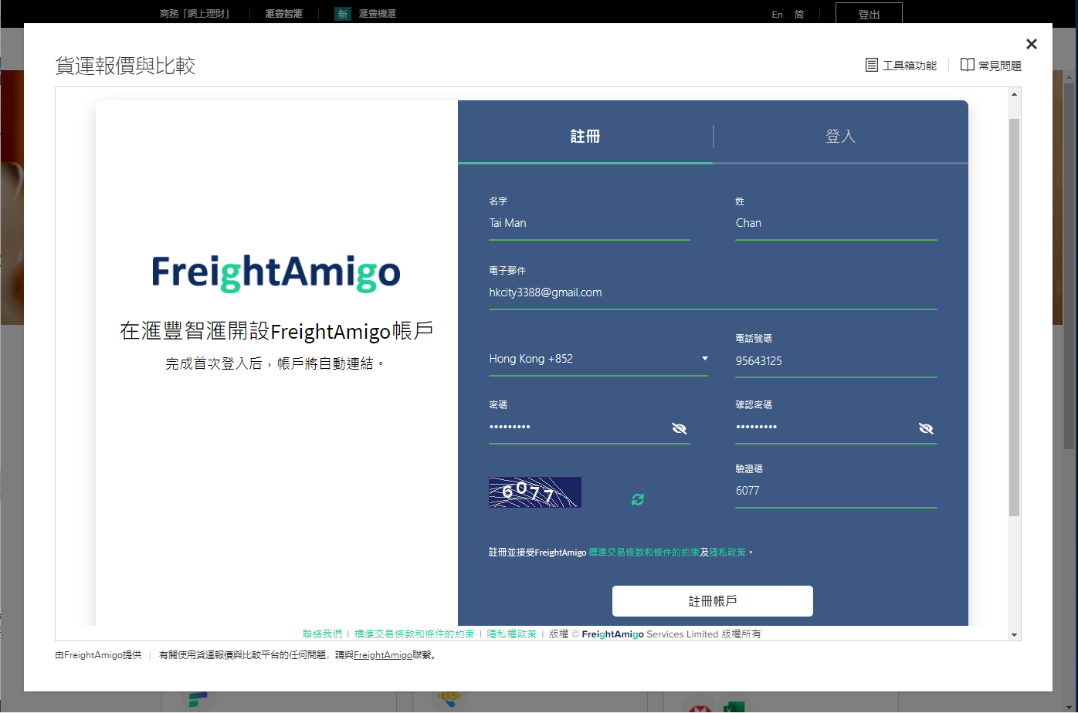Click the 姓 field containing Chan
1078x713 pixels.
coord(836,223)
